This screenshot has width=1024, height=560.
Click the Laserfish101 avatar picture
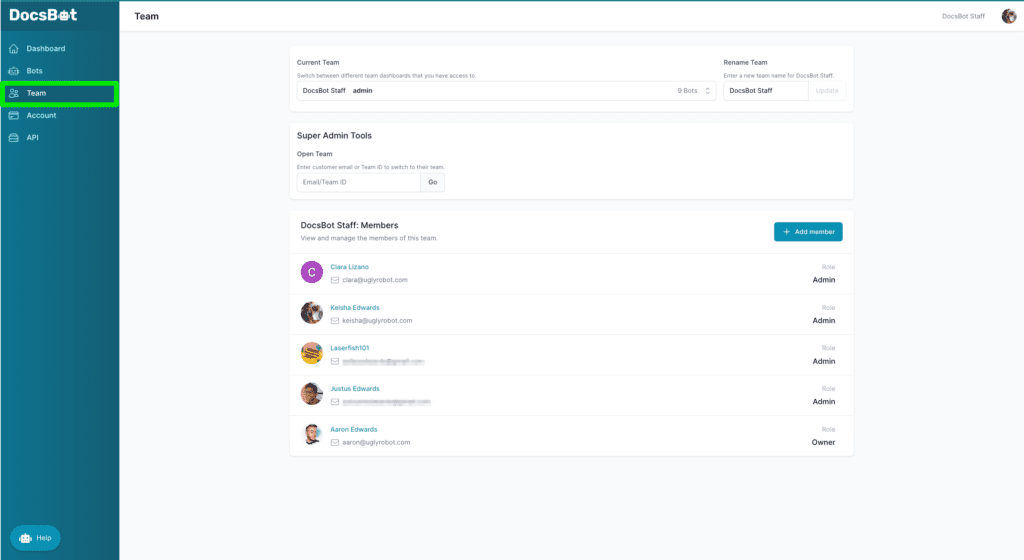click(312, 353)
